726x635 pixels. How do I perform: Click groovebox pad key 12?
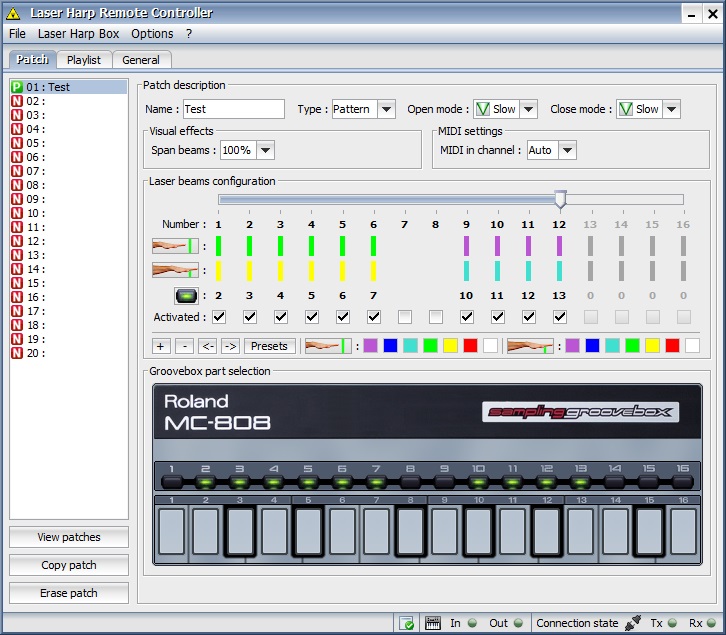point(547,531)
